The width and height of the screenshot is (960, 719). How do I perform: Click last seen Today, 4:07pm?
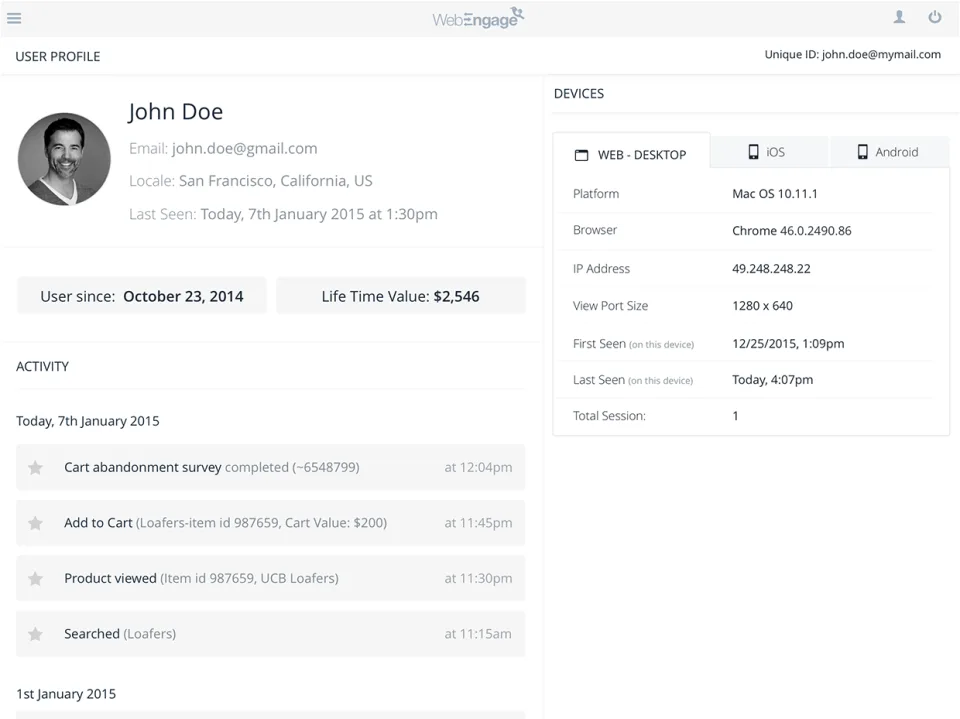pyautogui.click(x=773, y=380)
